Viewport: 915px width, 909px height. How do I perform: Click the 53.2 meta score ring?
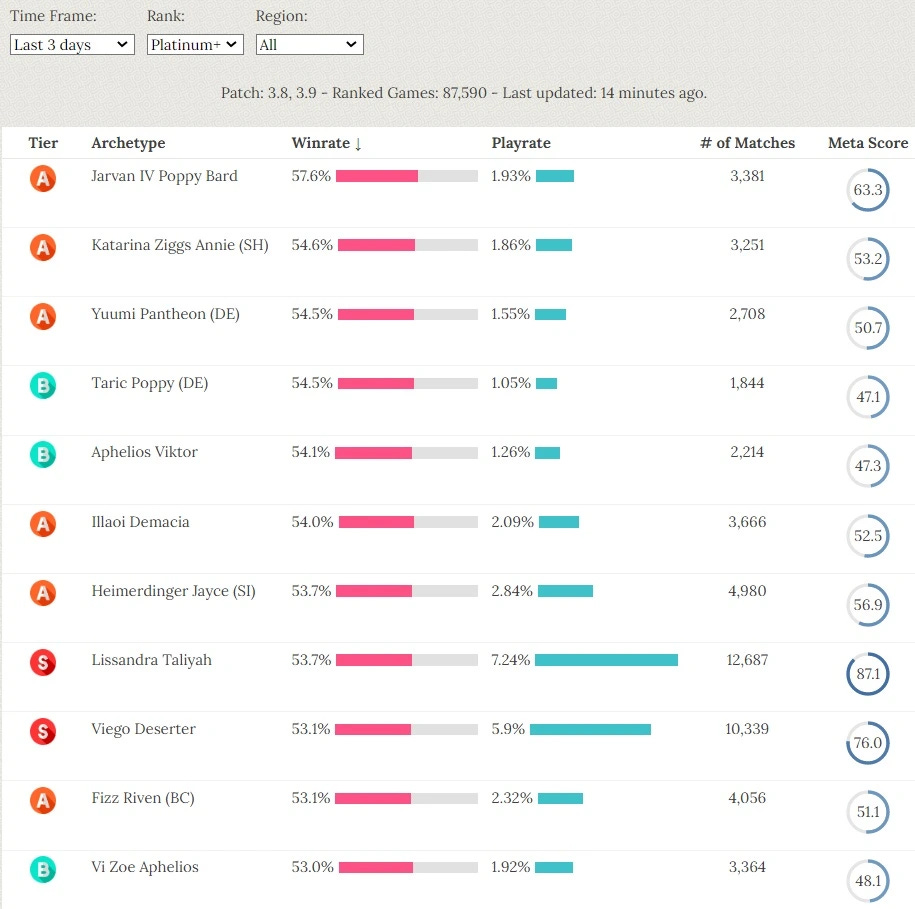click(x=868, y=258)
